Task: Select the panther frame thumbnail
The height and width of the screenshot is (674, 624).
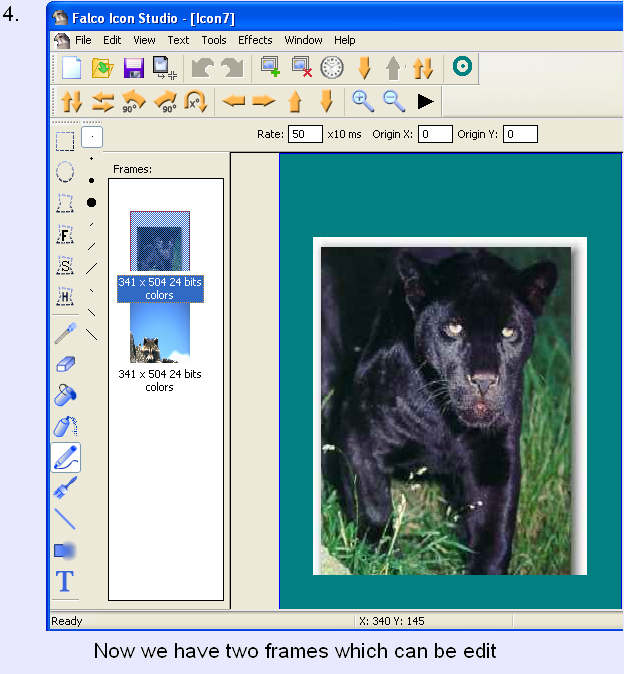Action: point(160,241)
